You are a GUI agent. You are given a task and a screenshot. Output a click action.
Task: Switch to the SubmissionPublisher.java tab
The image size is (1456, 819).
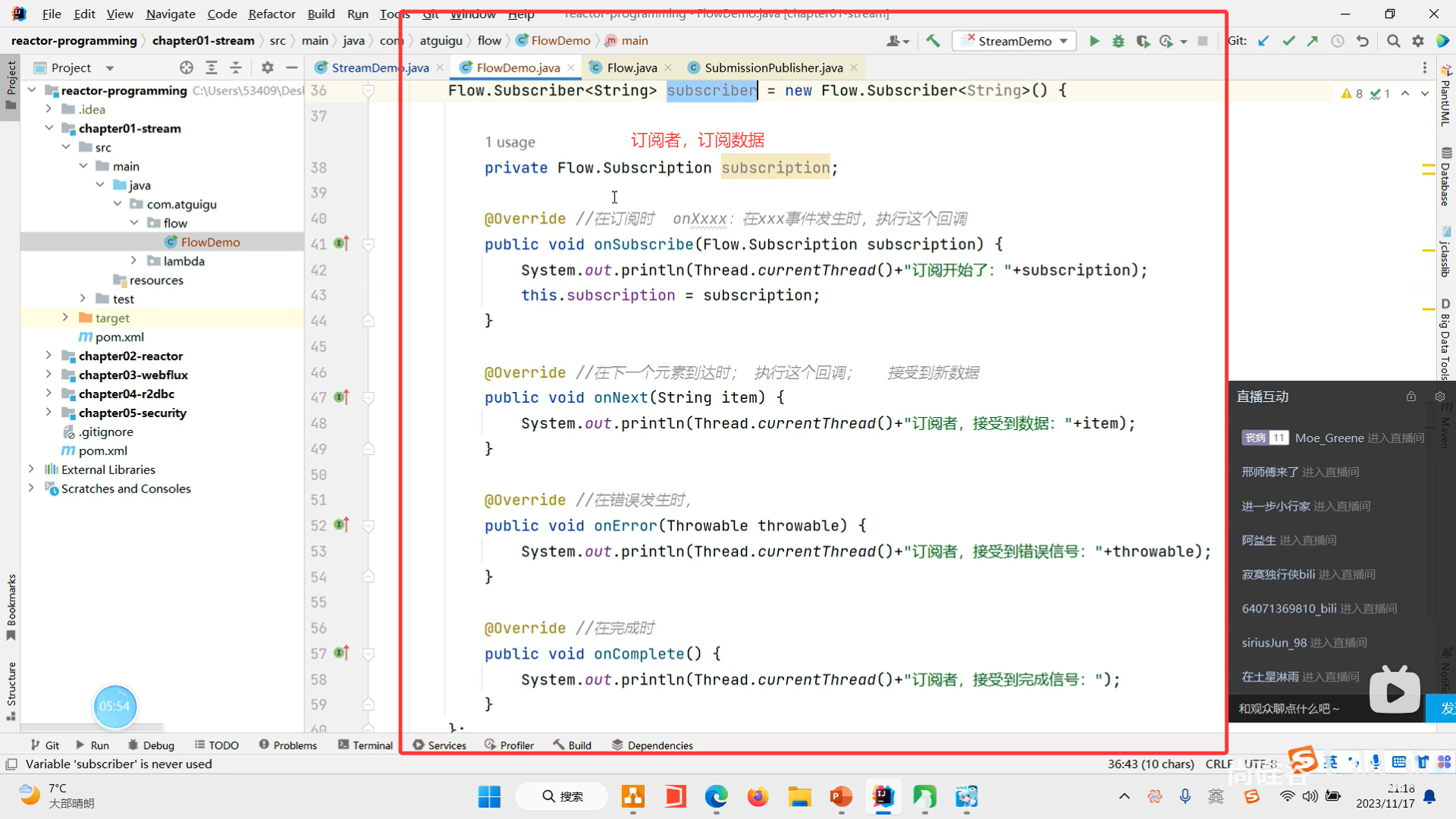pyautogui.click(x=773, y=67)
